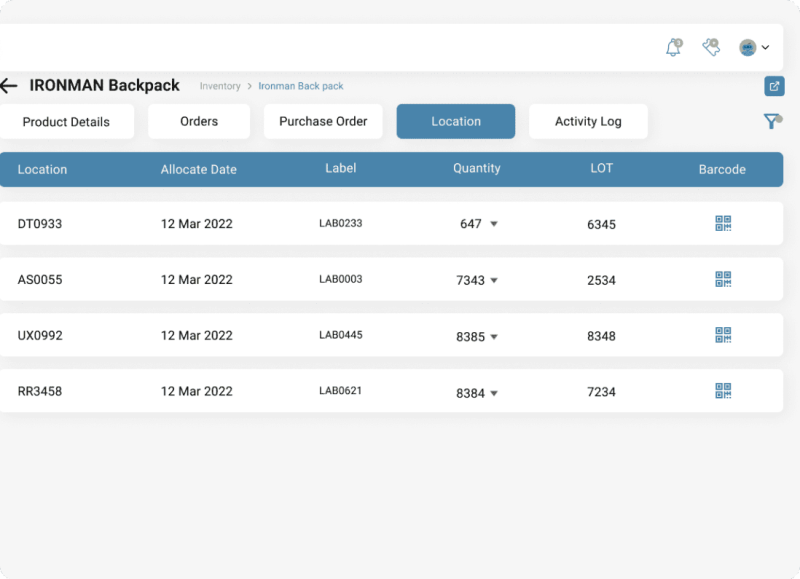Select the UX0992 location row
The height and width of the screenshot is (579, 800).
point(40,336)
